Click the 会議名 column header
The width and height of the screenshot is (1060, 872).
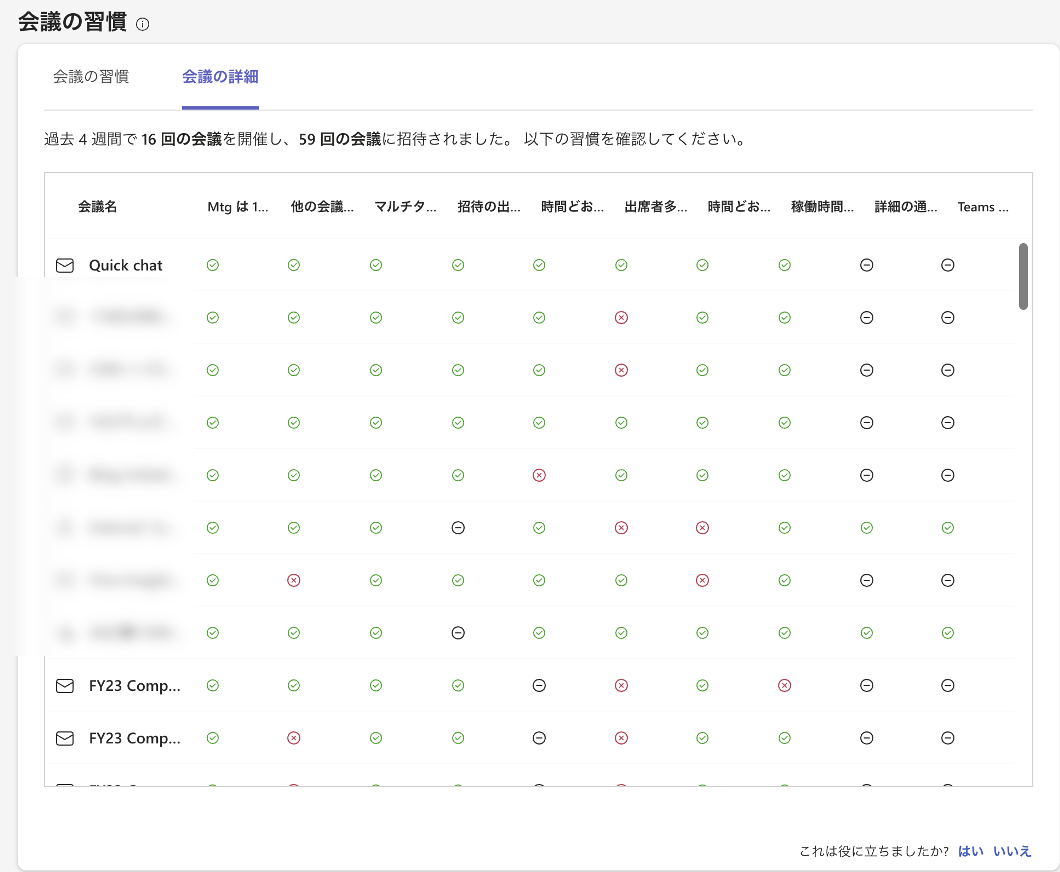pos(97,207)
